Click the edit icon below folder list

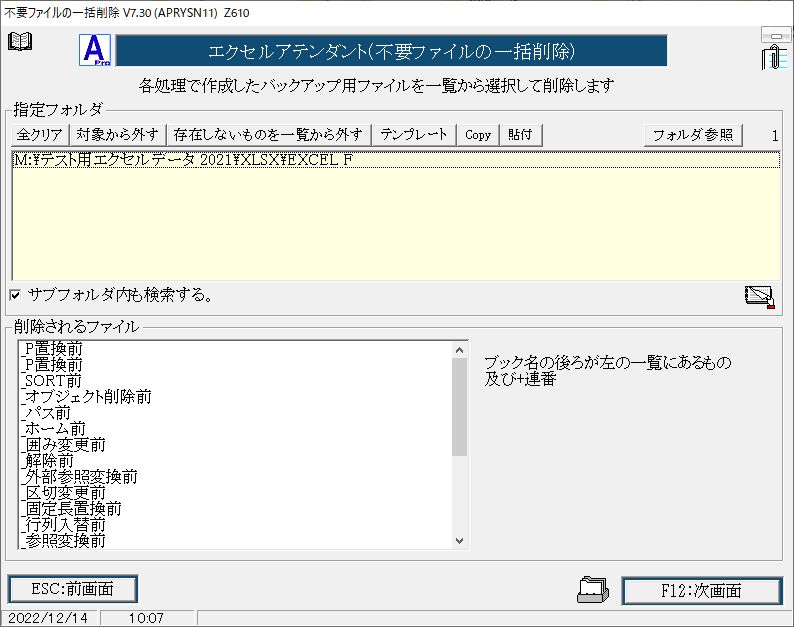click(759, 296)
